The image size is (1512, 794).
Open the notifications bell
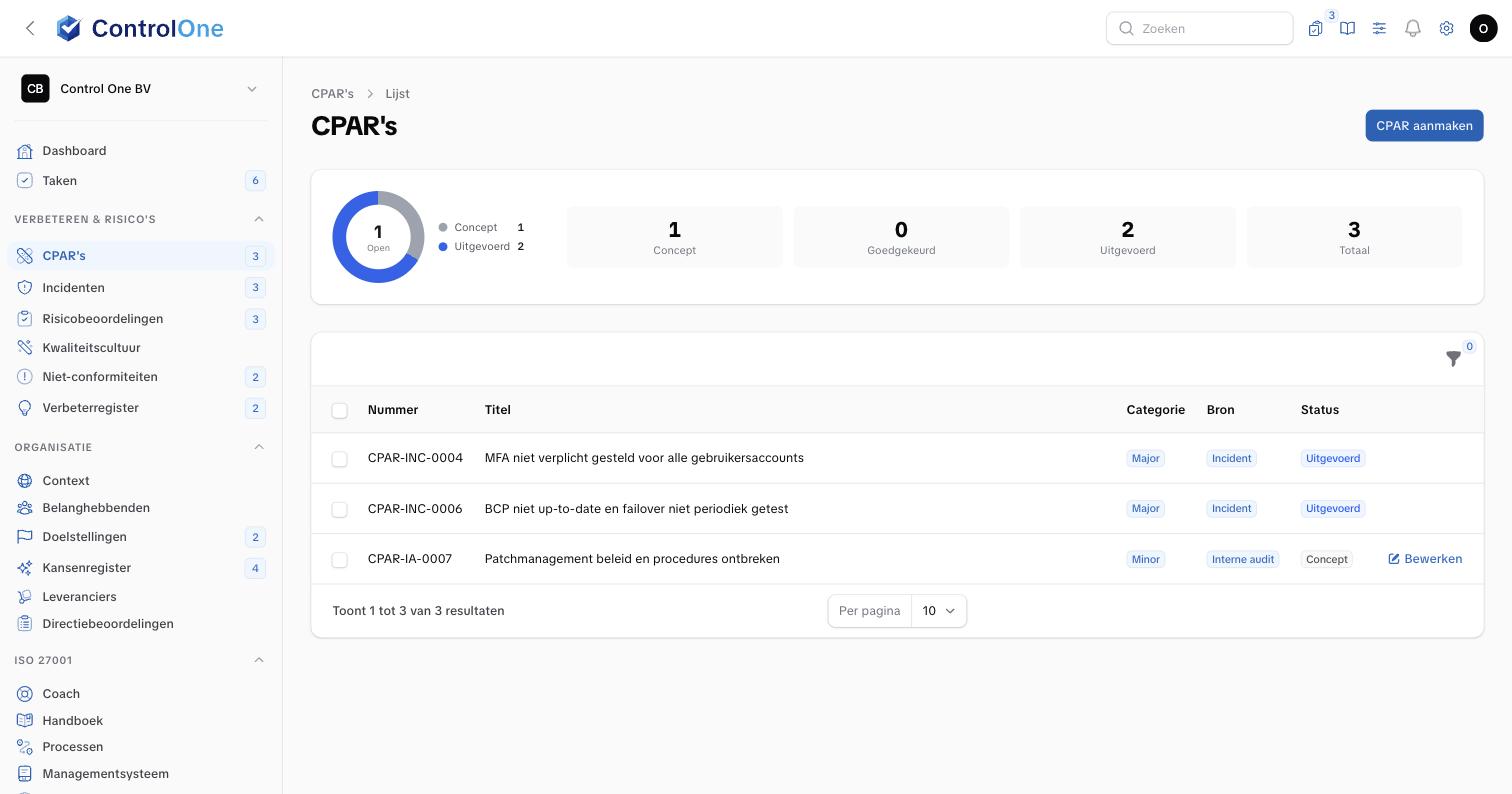[1413, 28]
